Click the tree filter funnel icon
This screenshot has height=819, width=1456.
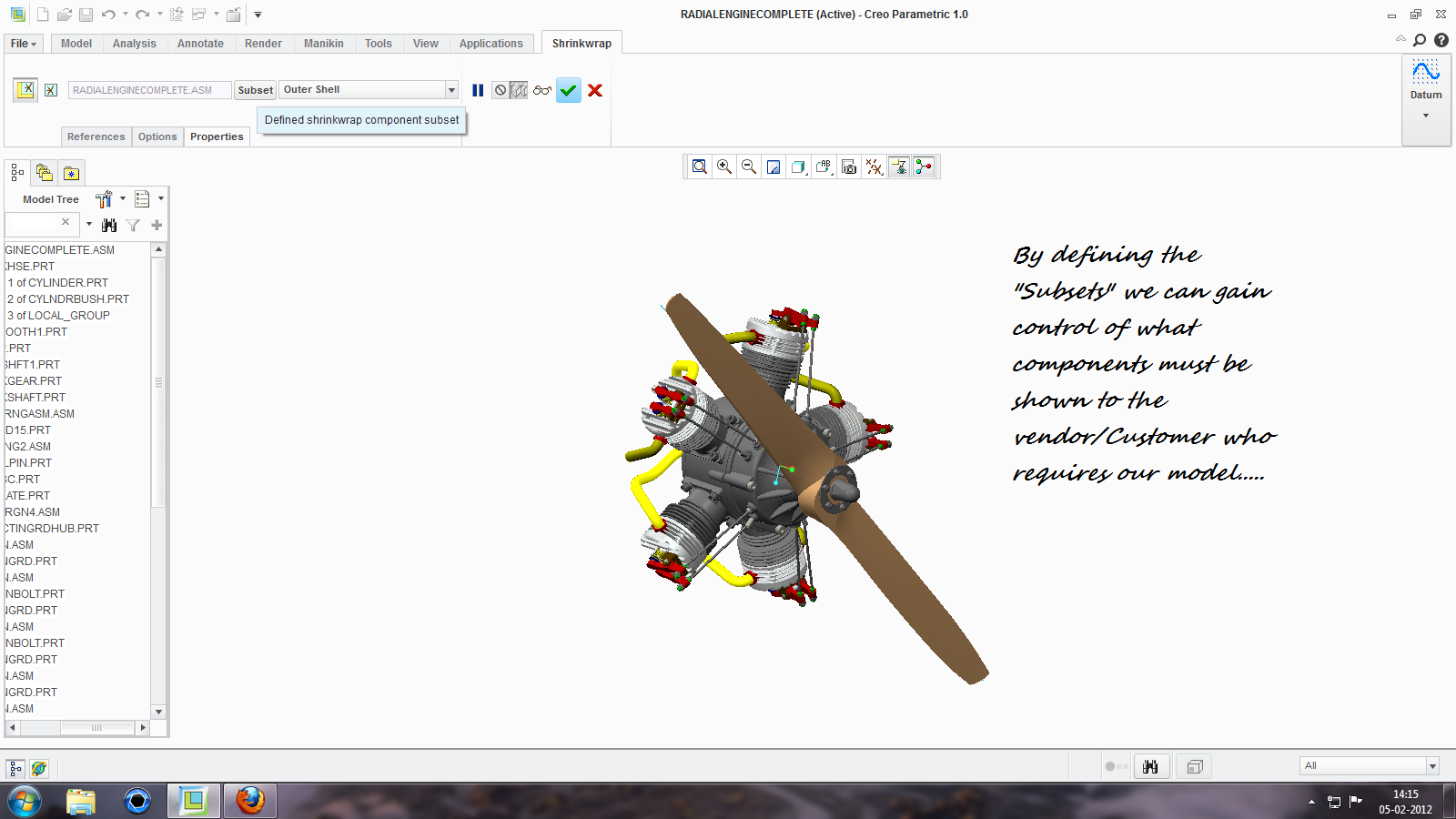(x=133, y=225)
